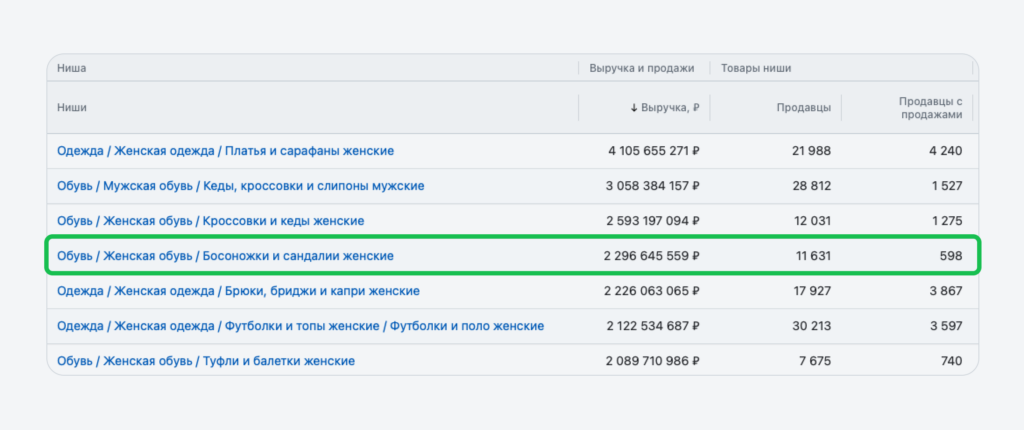1024x430 pixels.
Task: Select the revenue cell 4 105 655 271 ₽
Action: (653, 151)
